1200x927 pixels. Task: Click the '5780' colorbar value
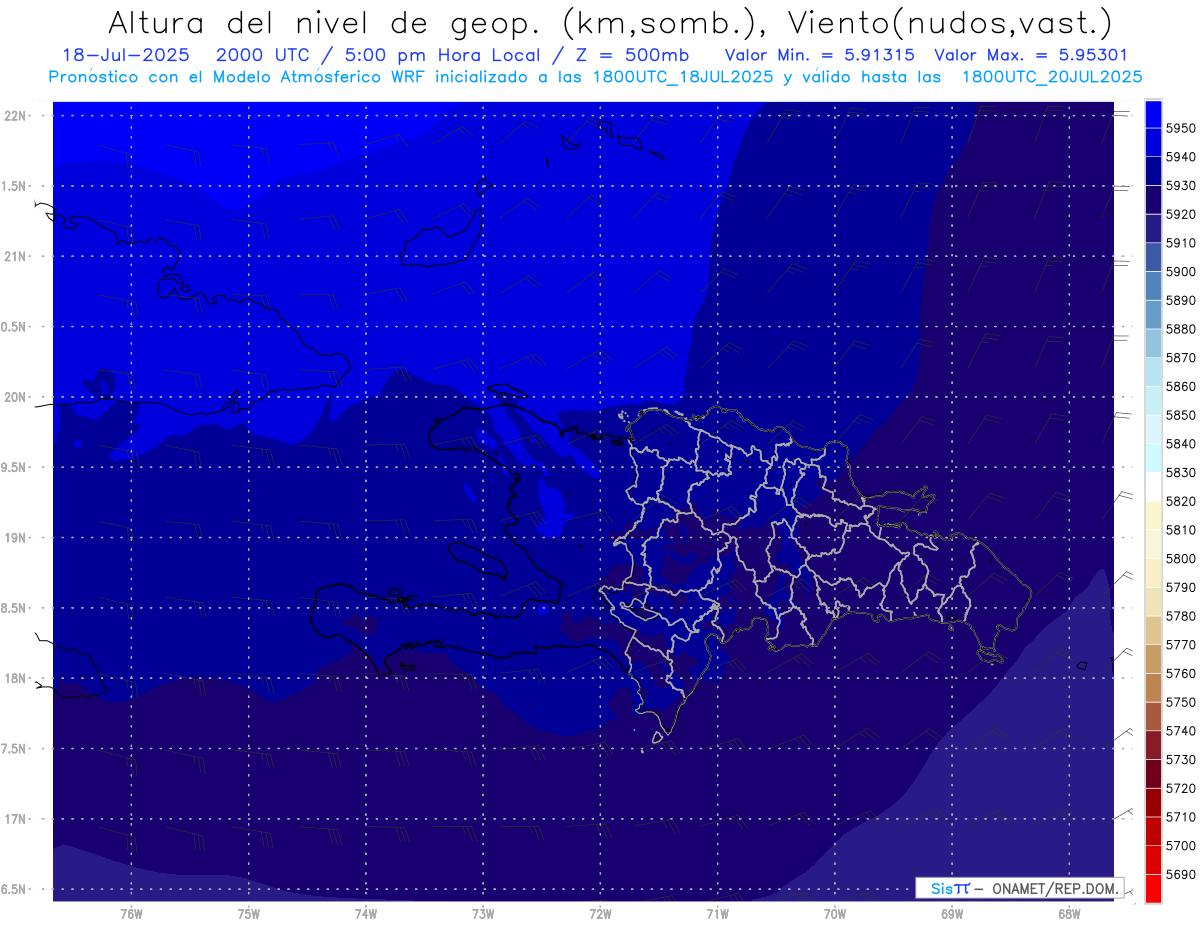pyautogui.click(x=1181, y=616)
